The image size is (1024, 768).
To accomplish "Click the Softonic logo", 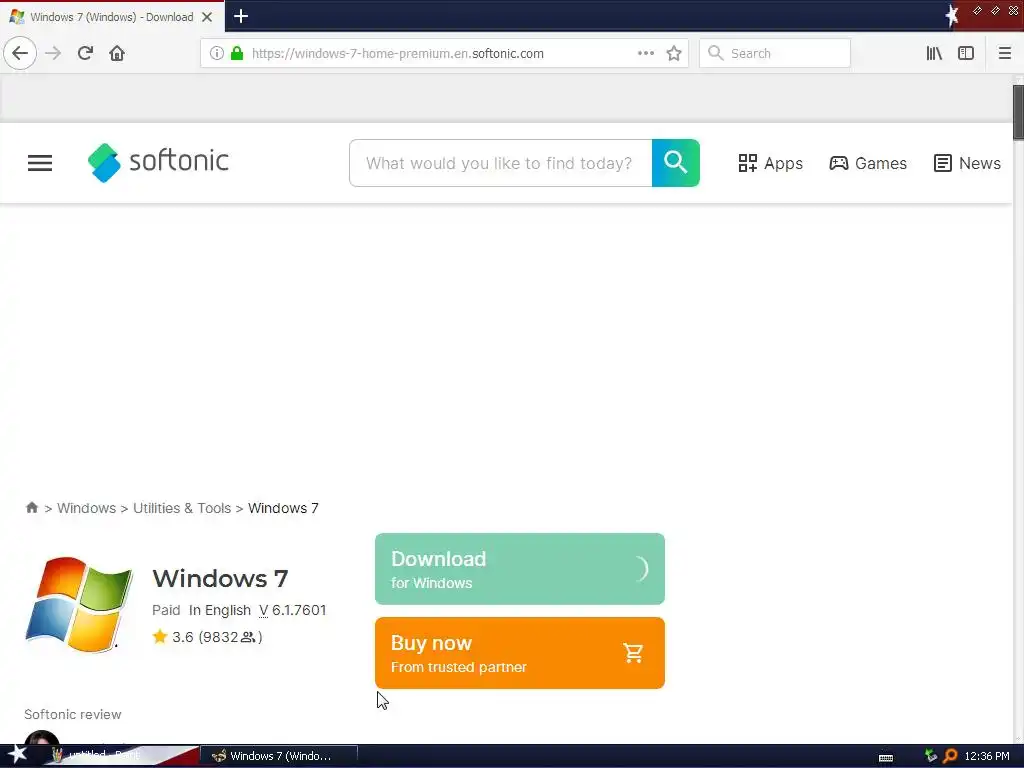I will click(x=158, y=162).
